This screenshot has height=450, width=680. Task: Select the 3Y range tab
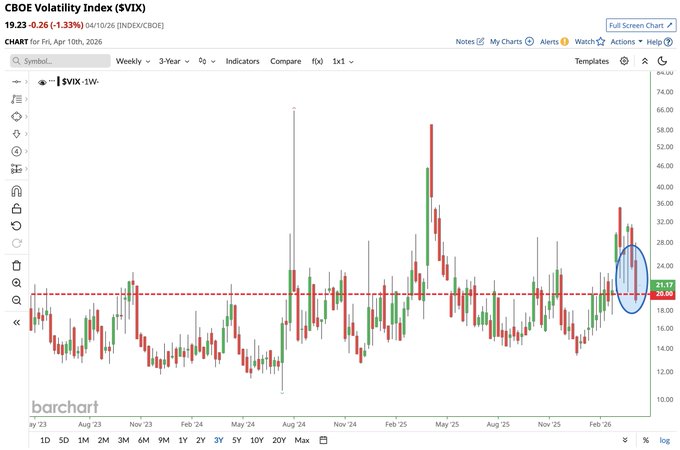coord(219,440)
